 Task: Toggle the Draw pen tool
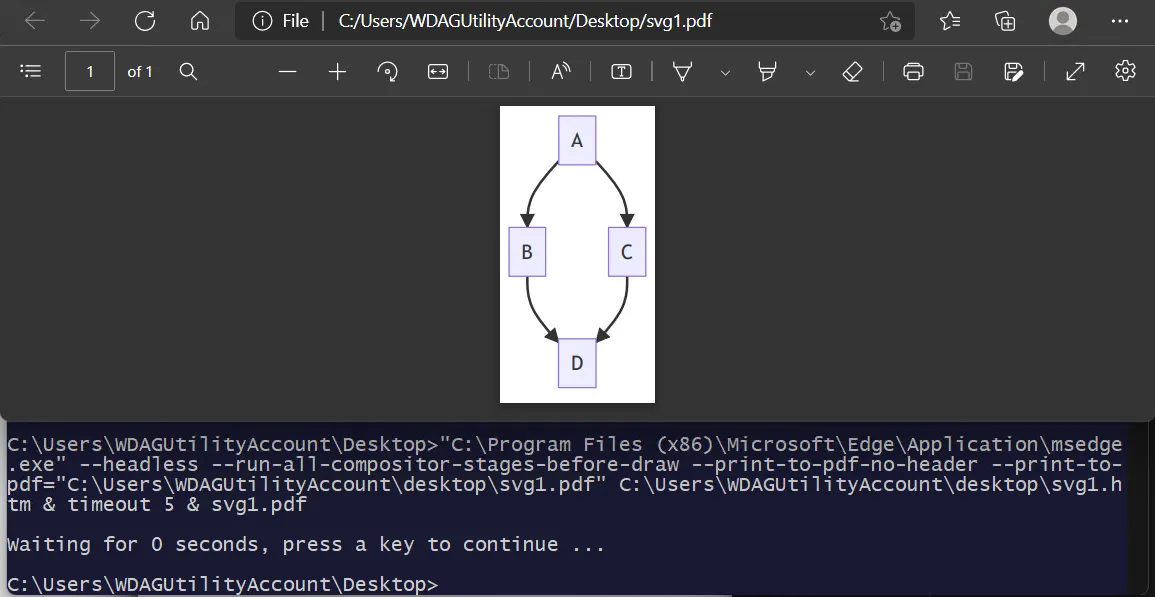coord(683,71)
